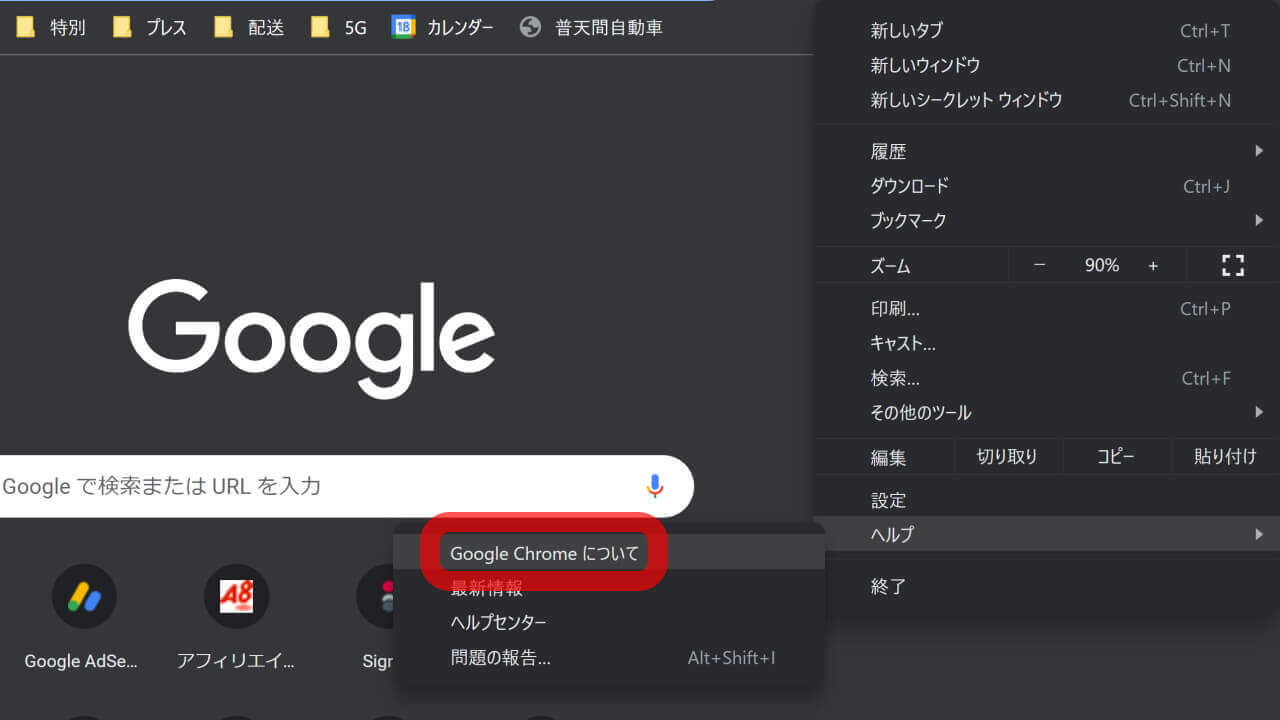Expand the その他のツール submenu

coord(920,412)
